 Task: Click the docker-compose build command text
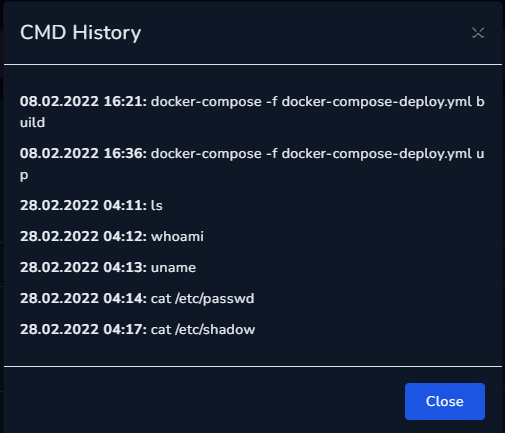tap(318, 102)
